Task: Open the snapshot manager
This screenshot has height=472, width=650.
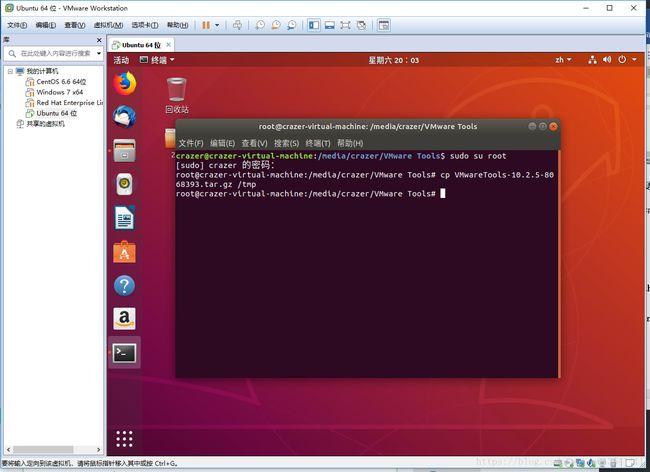Action: click(292, 25)
